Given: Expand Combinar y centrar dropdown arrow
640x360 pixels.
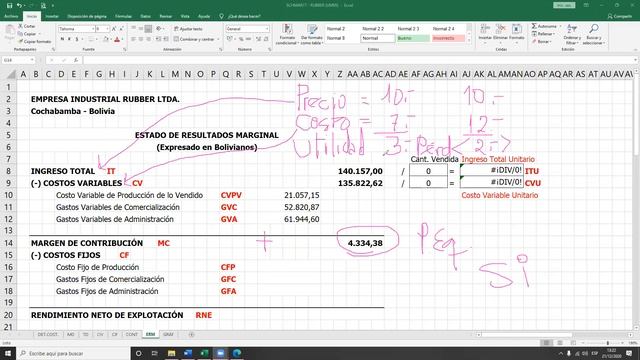Looking at the screenshot, I should point(218,39).
